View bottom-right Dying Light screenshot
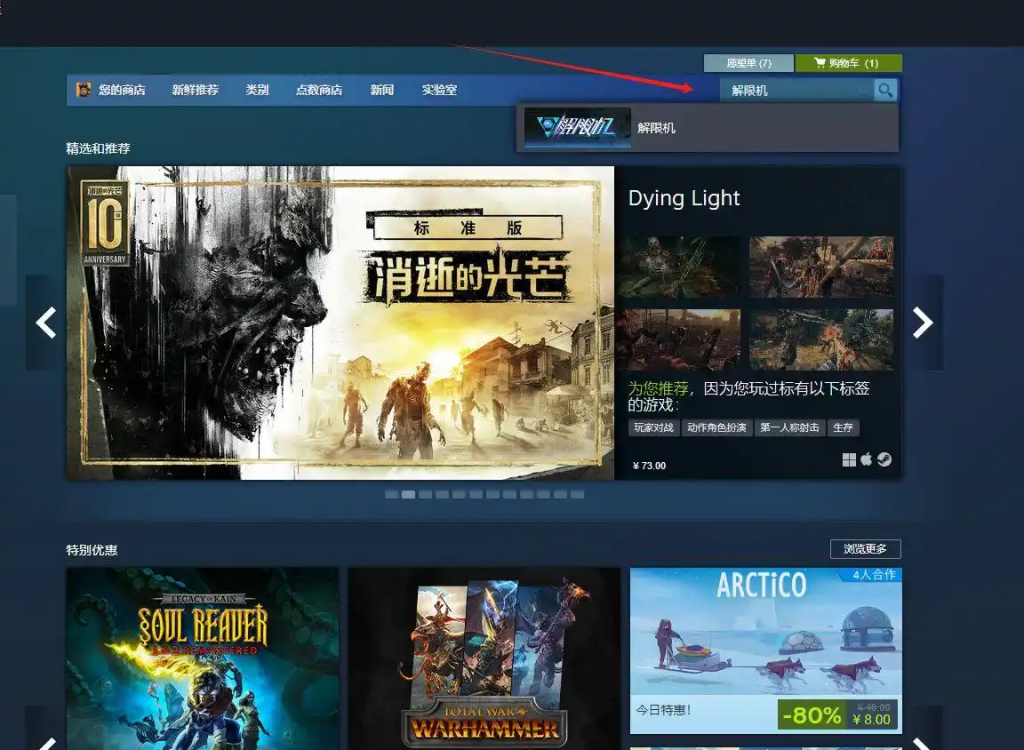The height and width of the screenshot is (750, 1024). [822, 340]
